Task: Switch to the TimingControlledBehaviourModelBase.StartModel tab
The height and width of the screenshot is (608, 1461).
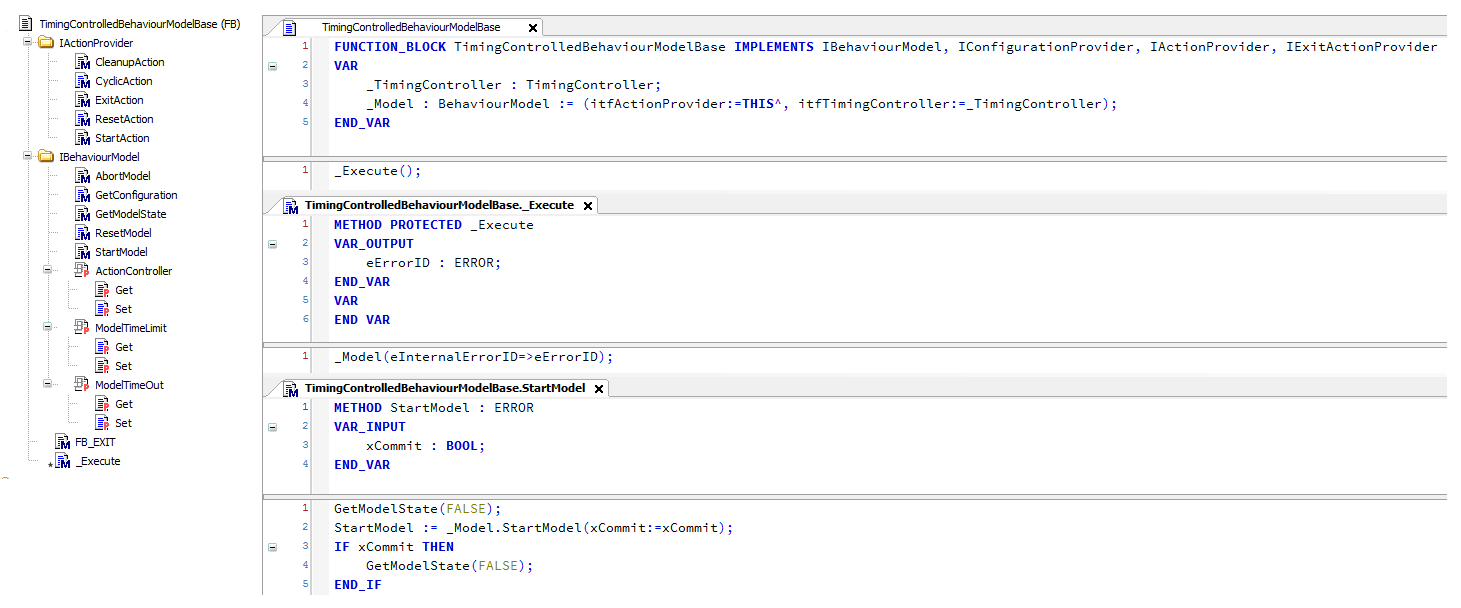Action: [444, 388]
